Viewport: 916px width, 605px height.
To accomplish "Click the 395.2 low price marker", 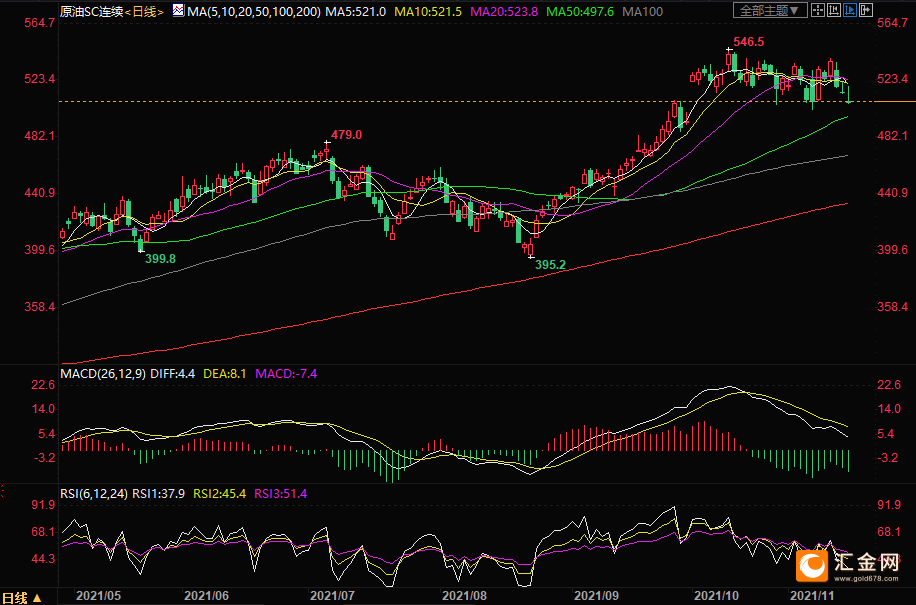I will tap(550, 265).
